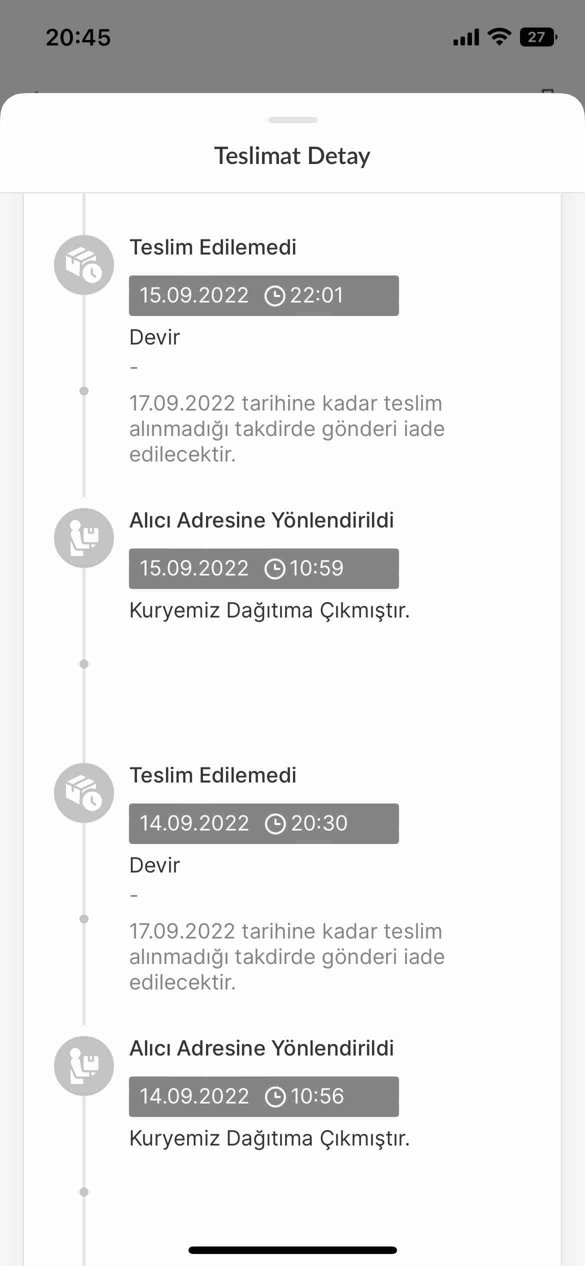Tap the courier icon beside 15.09.2022 10:59 entry
Screen dimensions: 585x1266
point(84,538)
